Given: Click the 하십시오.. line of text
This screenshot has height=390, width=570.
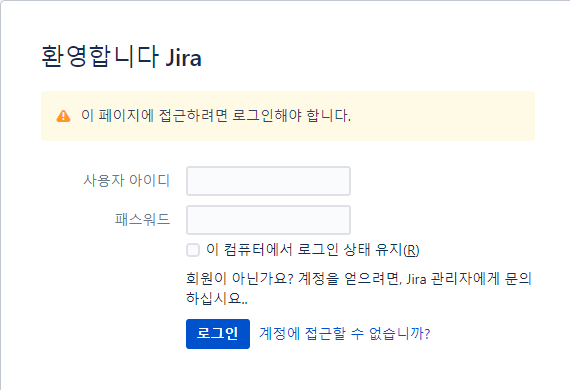Looking at the screenshot, I should (x=217, y=298).
